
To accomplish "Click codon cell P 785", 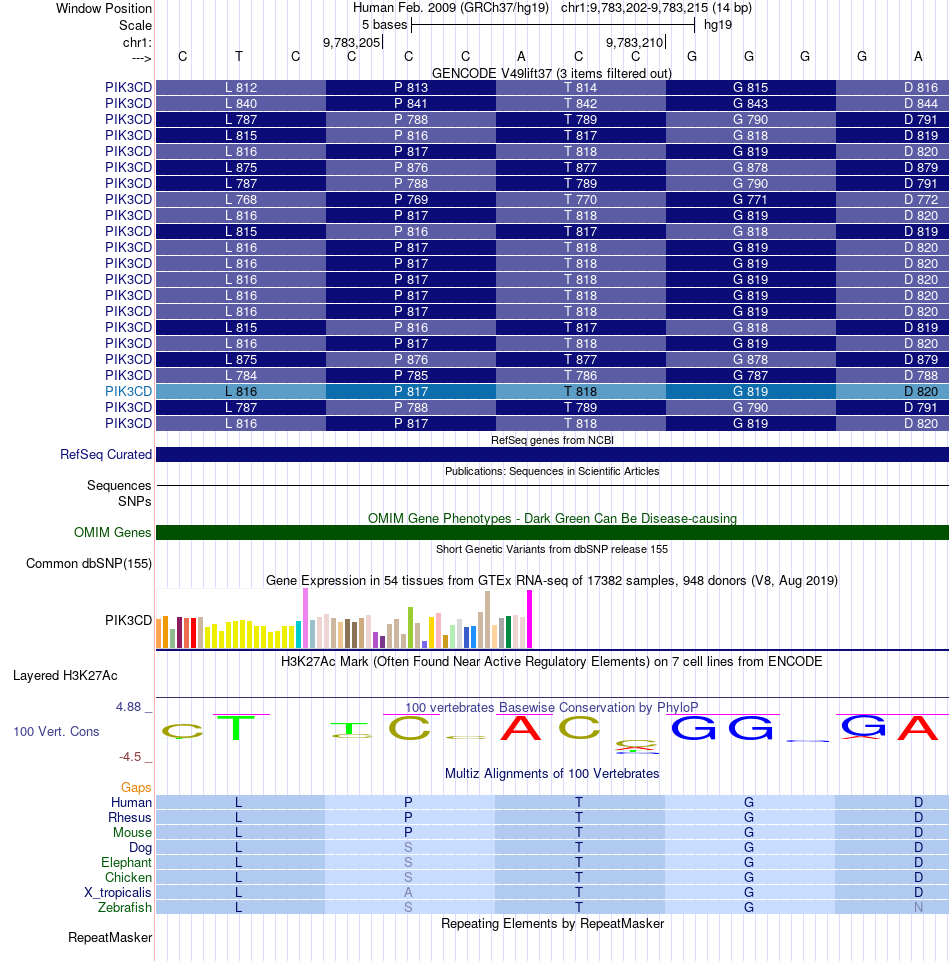I will [411, 375].
